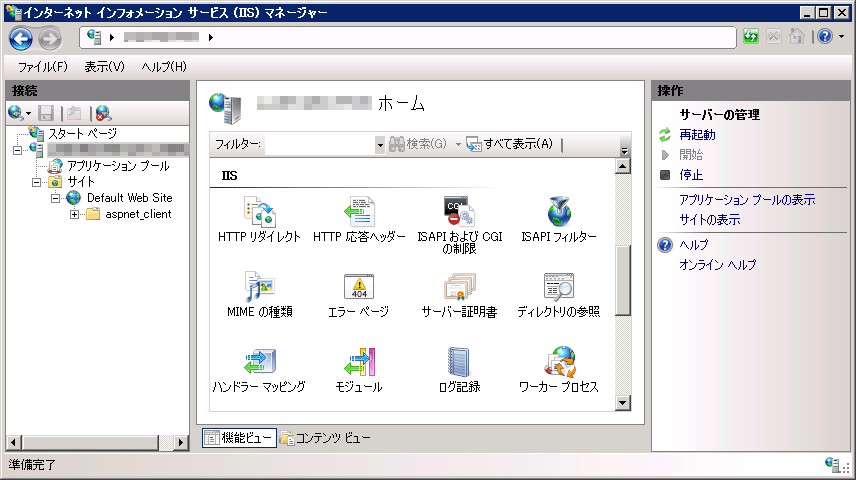
Task: Open the ディレクトリの参照 feature
Action: point(559,295)
